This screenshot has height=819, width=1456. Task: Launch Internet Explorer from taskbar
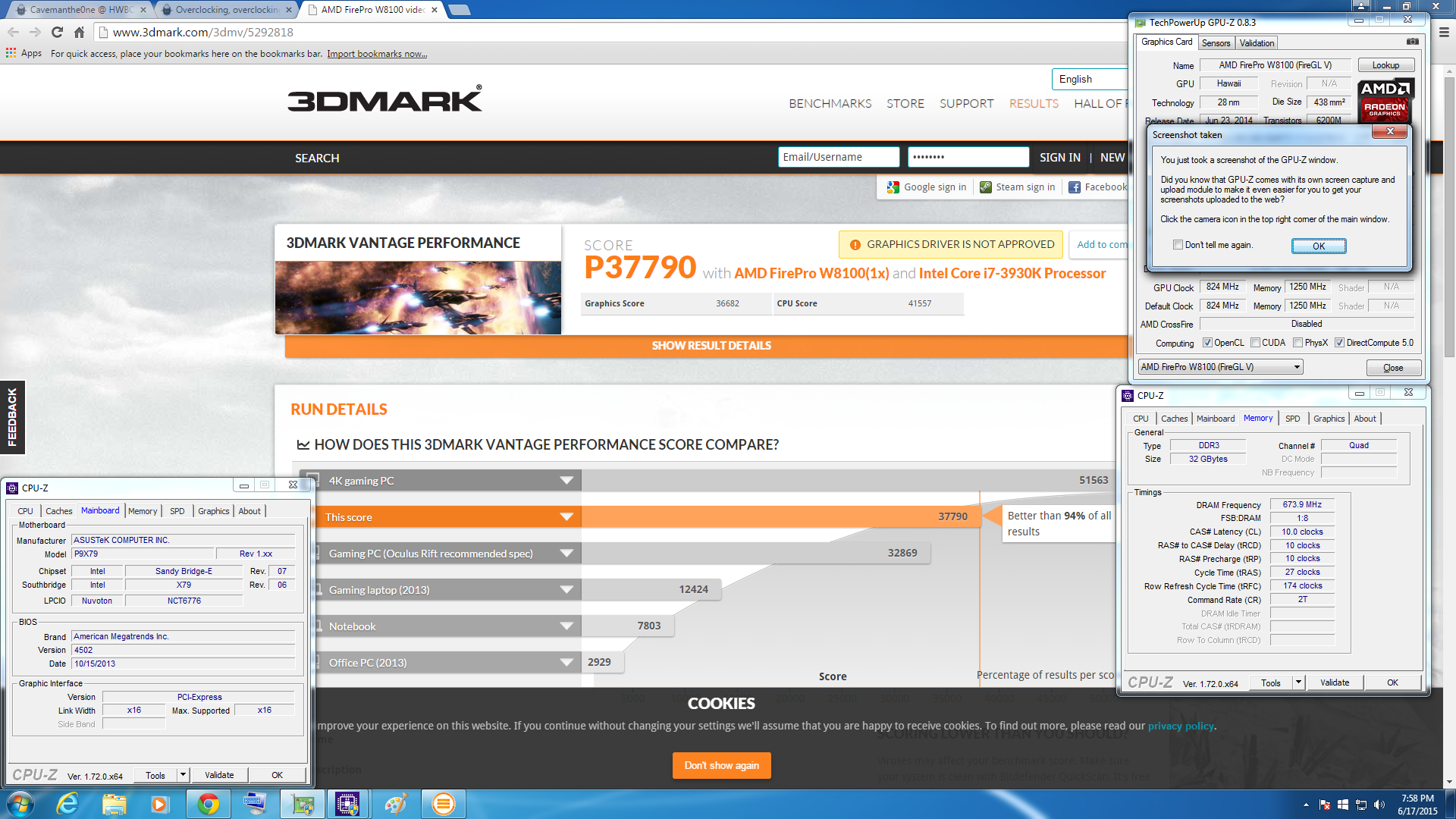point(68,804)
